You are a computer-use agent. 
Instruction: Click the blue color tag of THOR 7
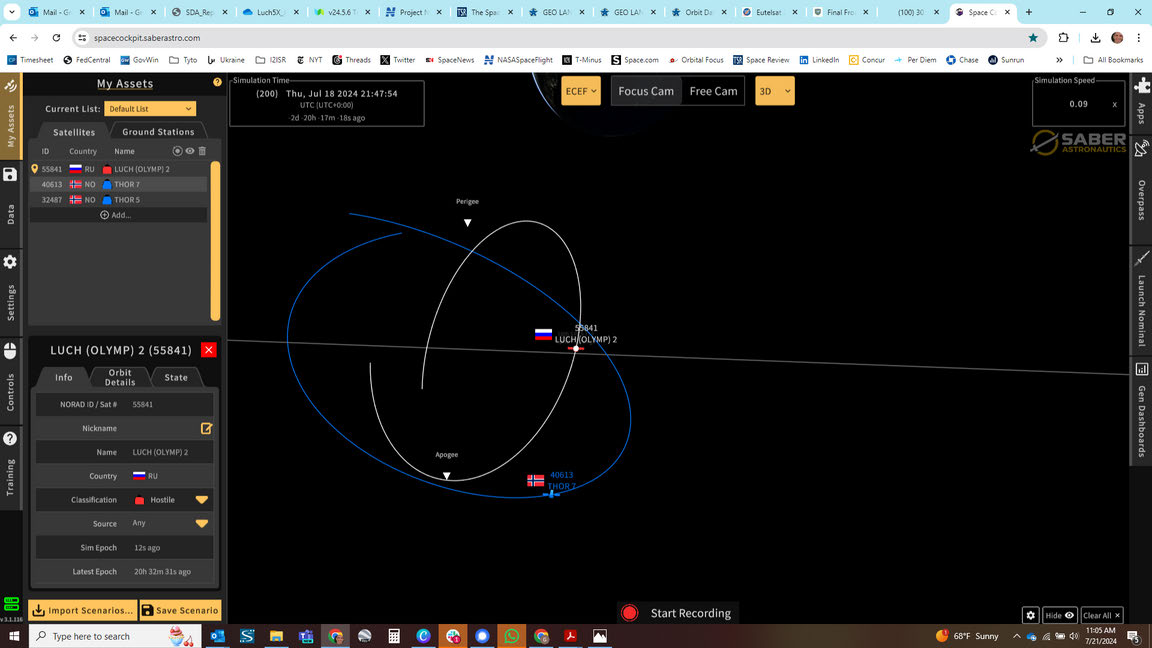coord(107,184)
